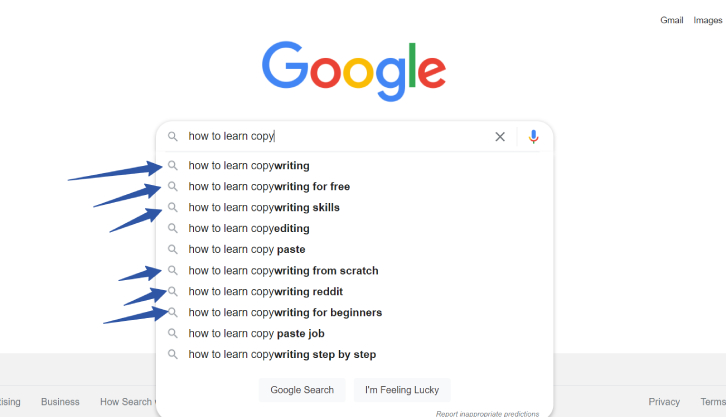Click the magnifier icon next to 'copywriting for free'
726x417 pixels.
[173, 187]
